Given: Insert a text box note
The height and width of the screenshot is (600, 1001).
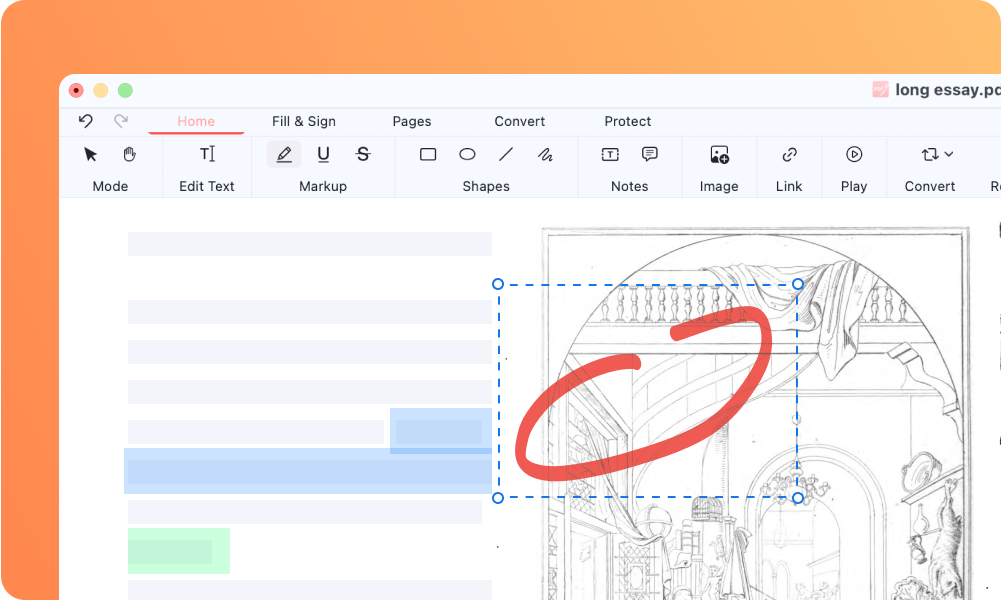Looking at the screenshot, I should [x=610, y=154].
